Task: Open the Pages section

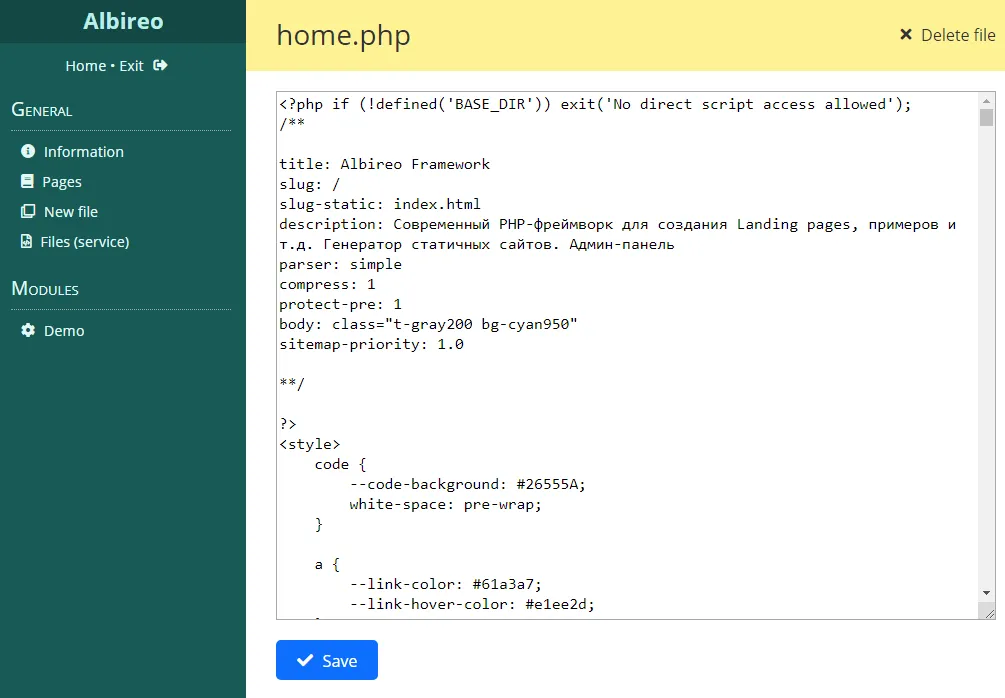Action: (62, 182)
